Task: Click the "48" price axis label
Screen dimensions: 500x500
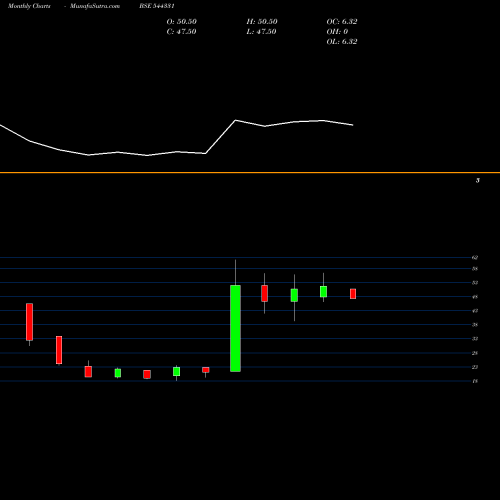Action: click(475, 297)
